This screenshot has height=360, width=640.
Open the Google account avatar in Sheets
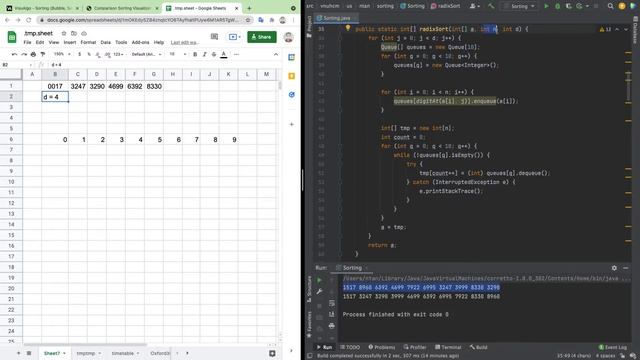coord(289,37)
